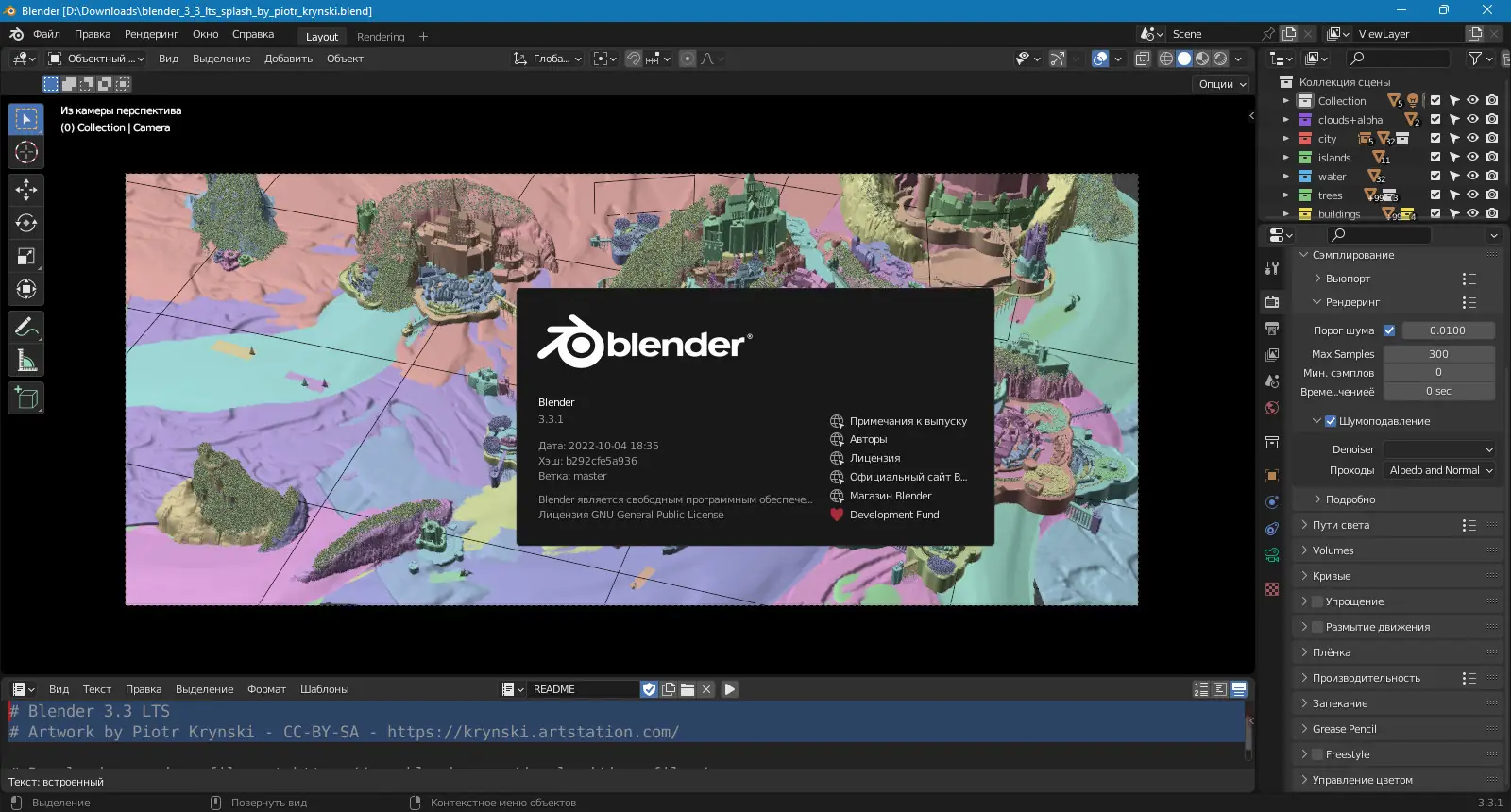Open the Object Data camera properties tab
This screenshot has height=812, width=1511.
(x=1272, y=555)
